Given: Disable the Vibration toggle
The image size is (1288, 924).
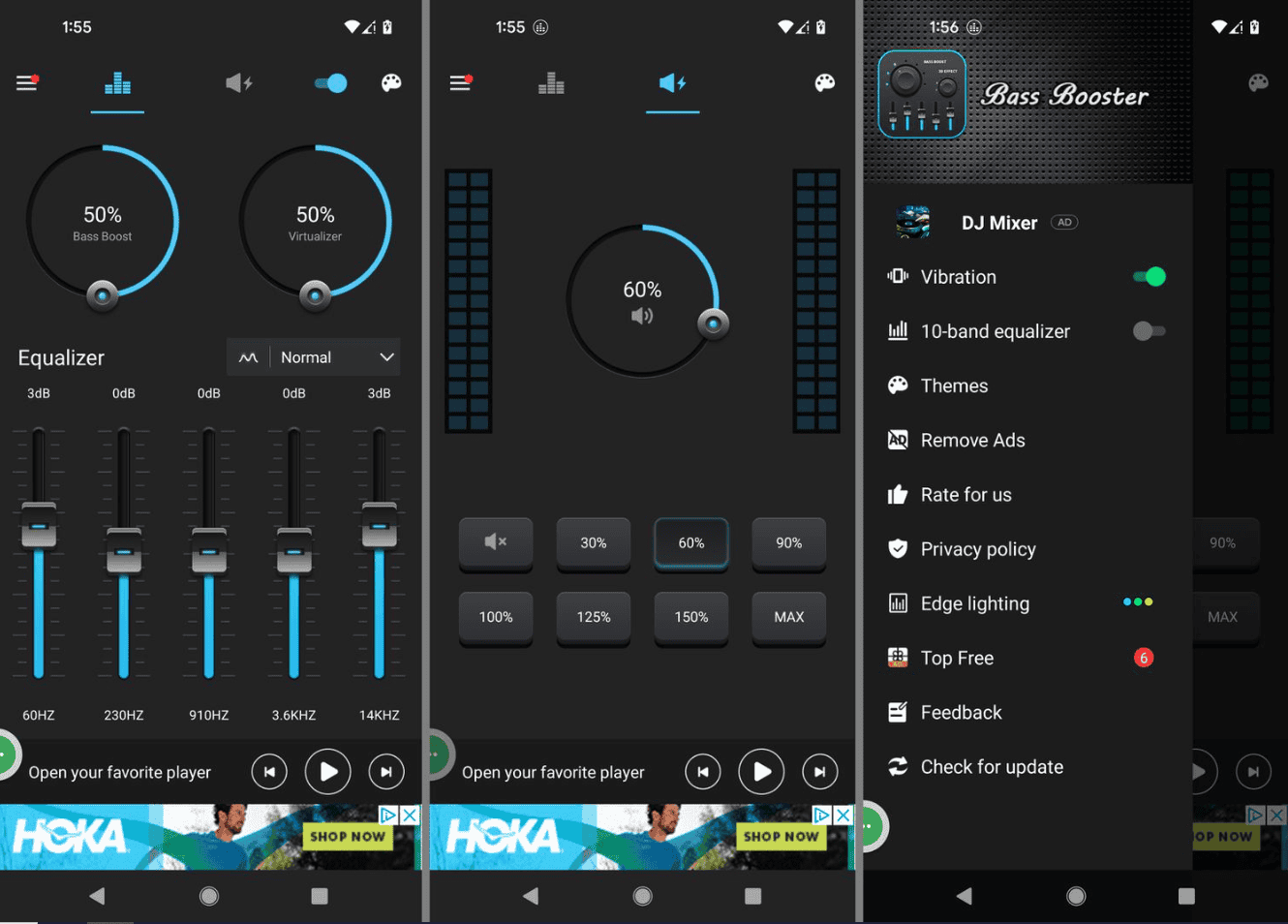Looking at the screenshot, I should [x=1150, y=277].
